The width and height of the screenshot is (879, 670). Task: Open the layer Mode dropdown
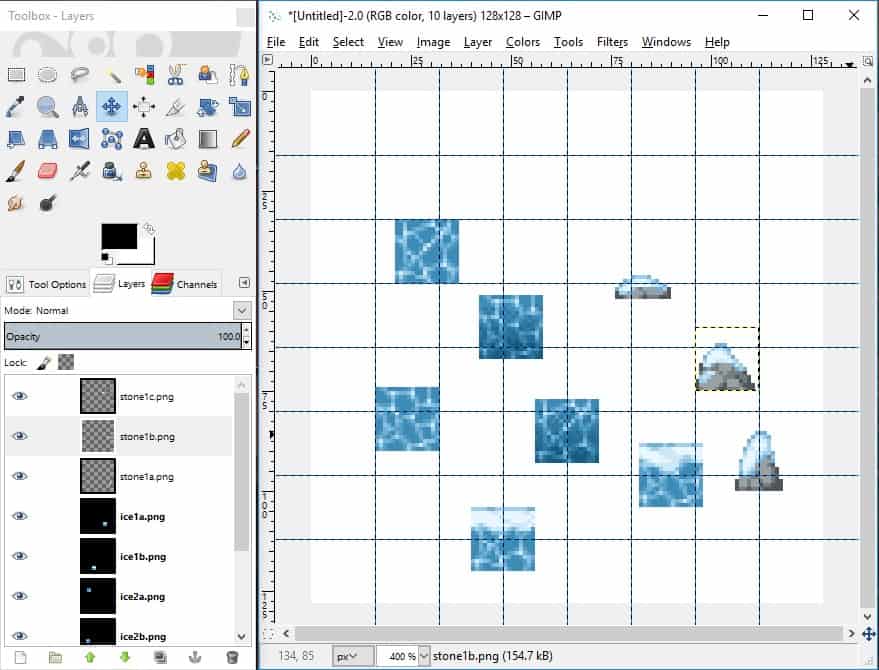click(242, 310)
